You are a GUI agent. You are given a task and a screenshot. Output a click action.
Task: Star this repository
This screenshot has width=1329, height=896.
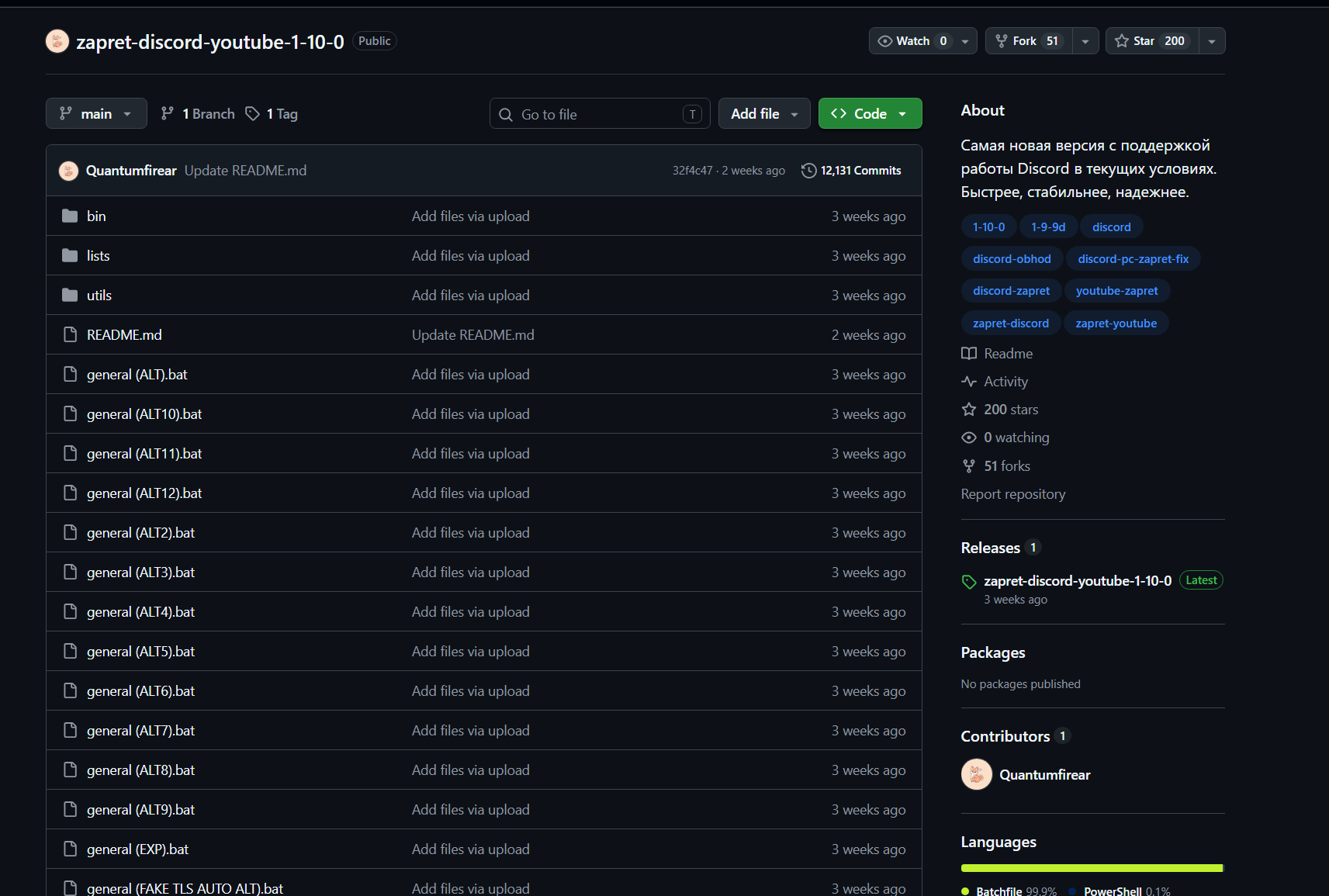pyautogui.click(x=1151, y=41)
